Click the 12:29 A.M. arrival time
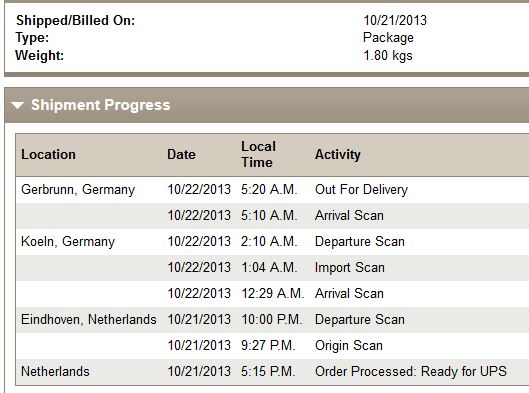Viewport: 529px width, 393px height. pyautogui.click(x=273, y=293)
